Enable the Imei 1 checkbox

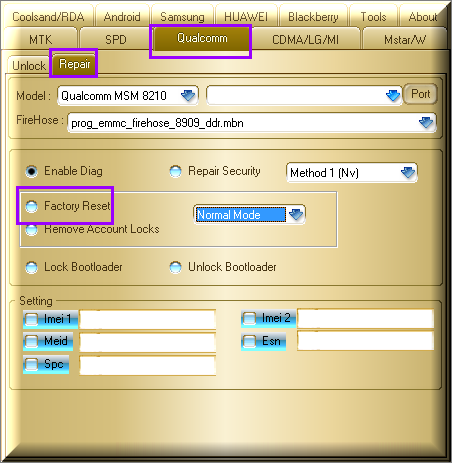[x=32, y=319]
